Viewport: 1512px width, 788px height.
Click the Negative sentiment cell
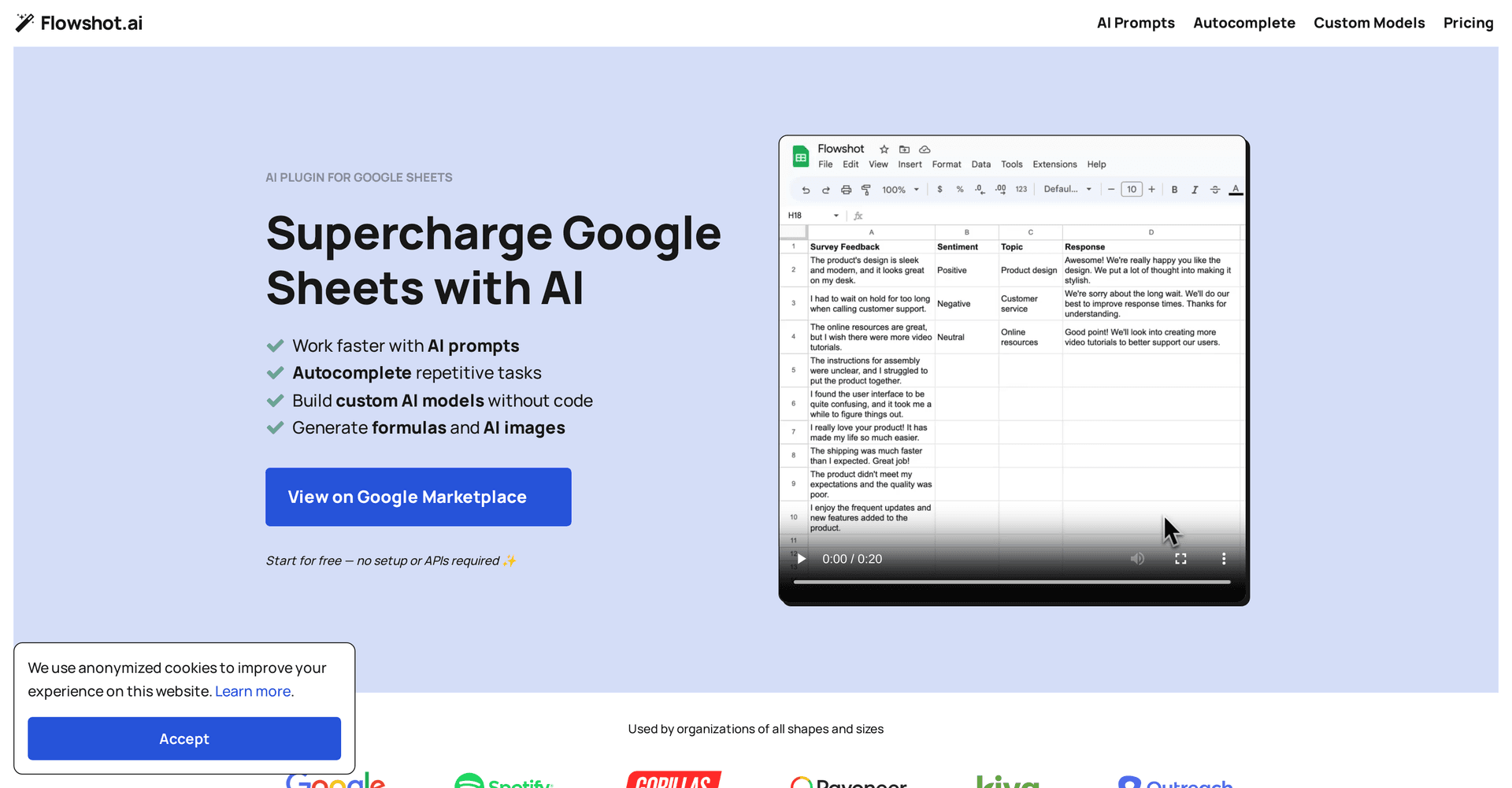pos(967,304)
